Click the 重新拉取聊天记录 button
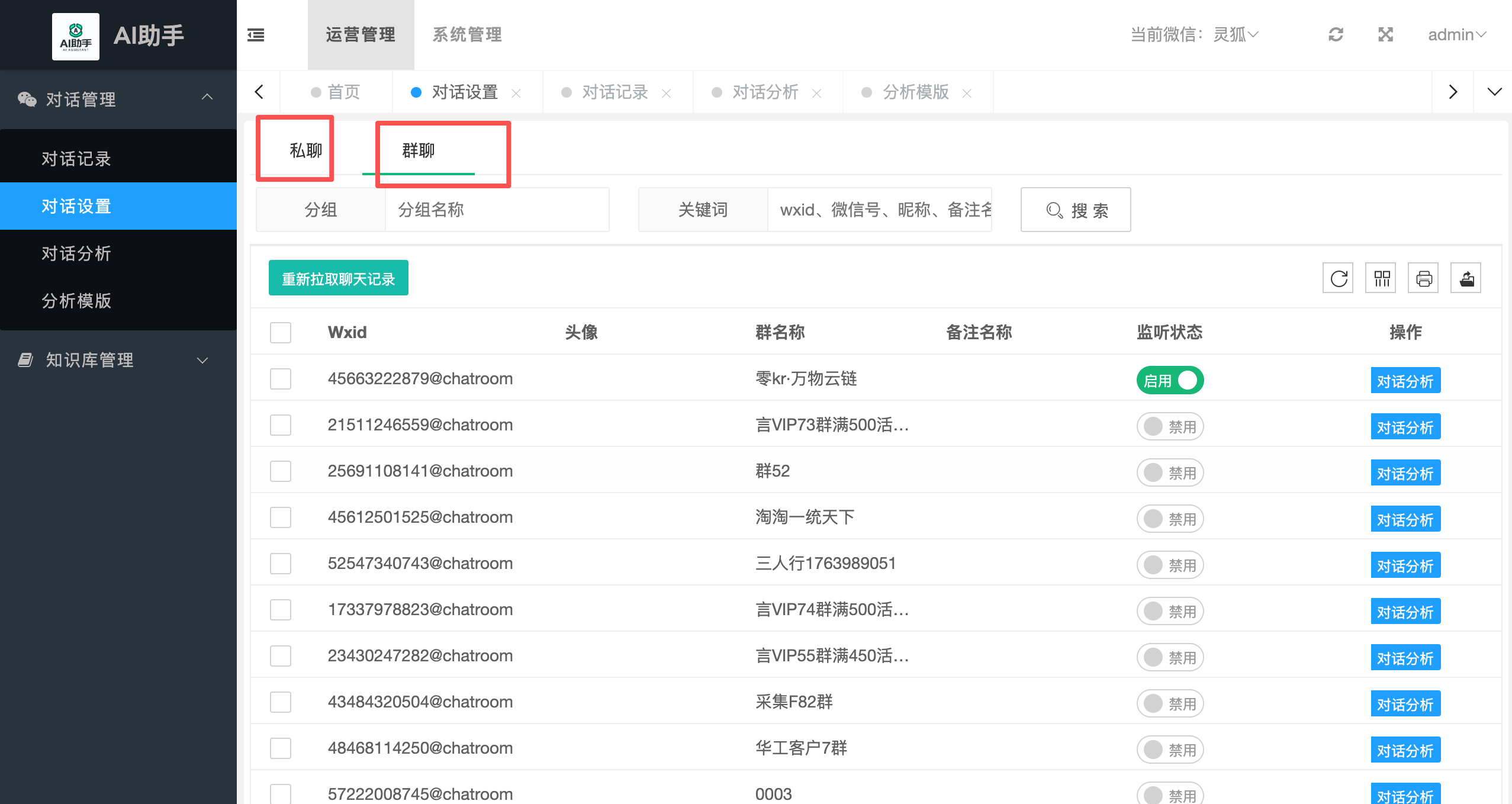This screenshot has width=1512, height=804. click(x=338, y=278)
